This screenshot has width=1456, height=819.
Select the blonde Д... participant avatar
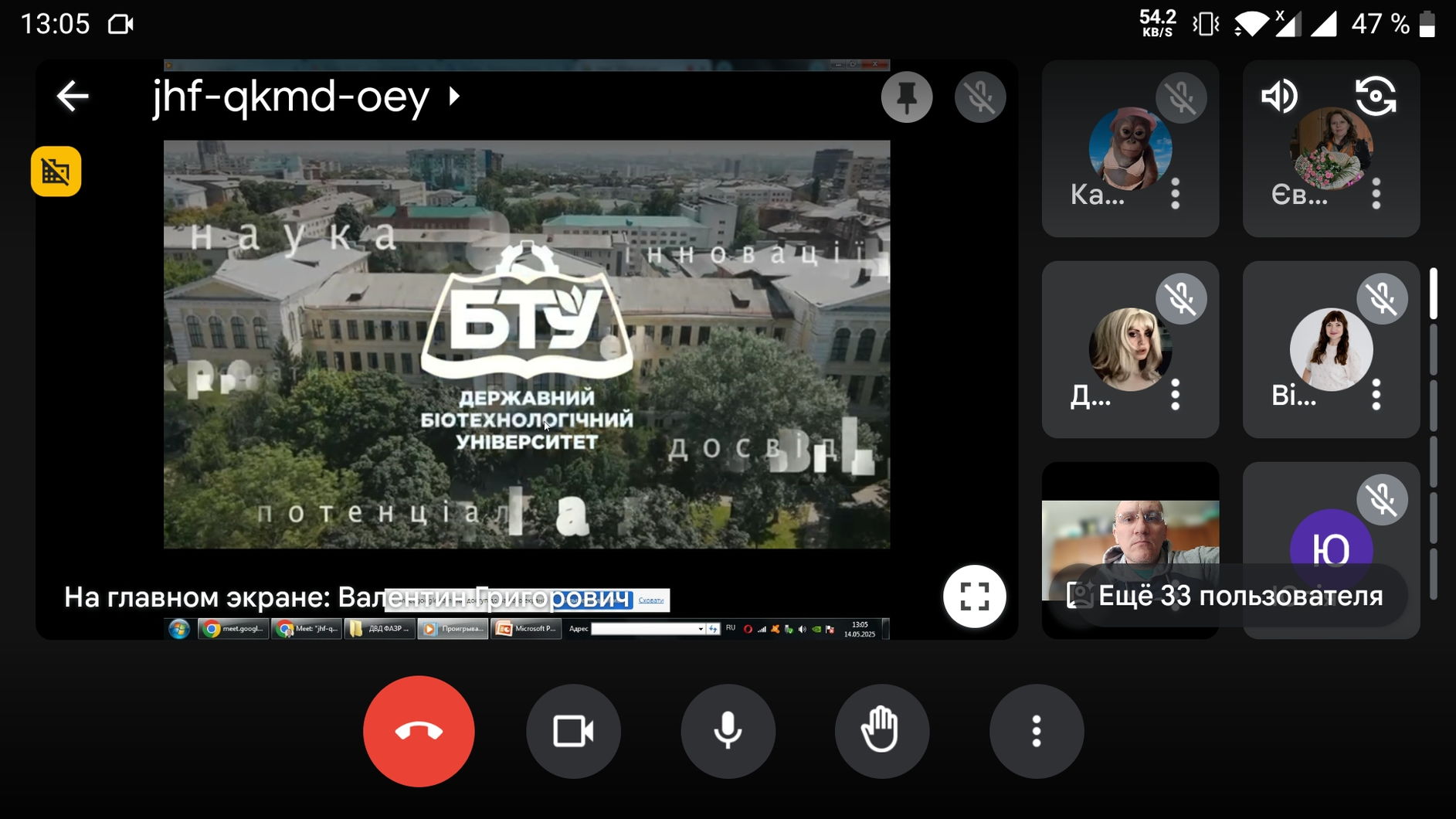(1130, 349)
